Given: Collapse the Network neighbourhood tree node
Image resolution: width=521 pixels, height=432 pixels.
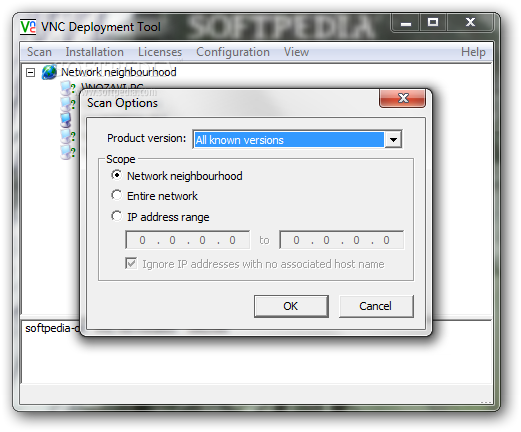Looking at the screenshot, I should (30, 72).
